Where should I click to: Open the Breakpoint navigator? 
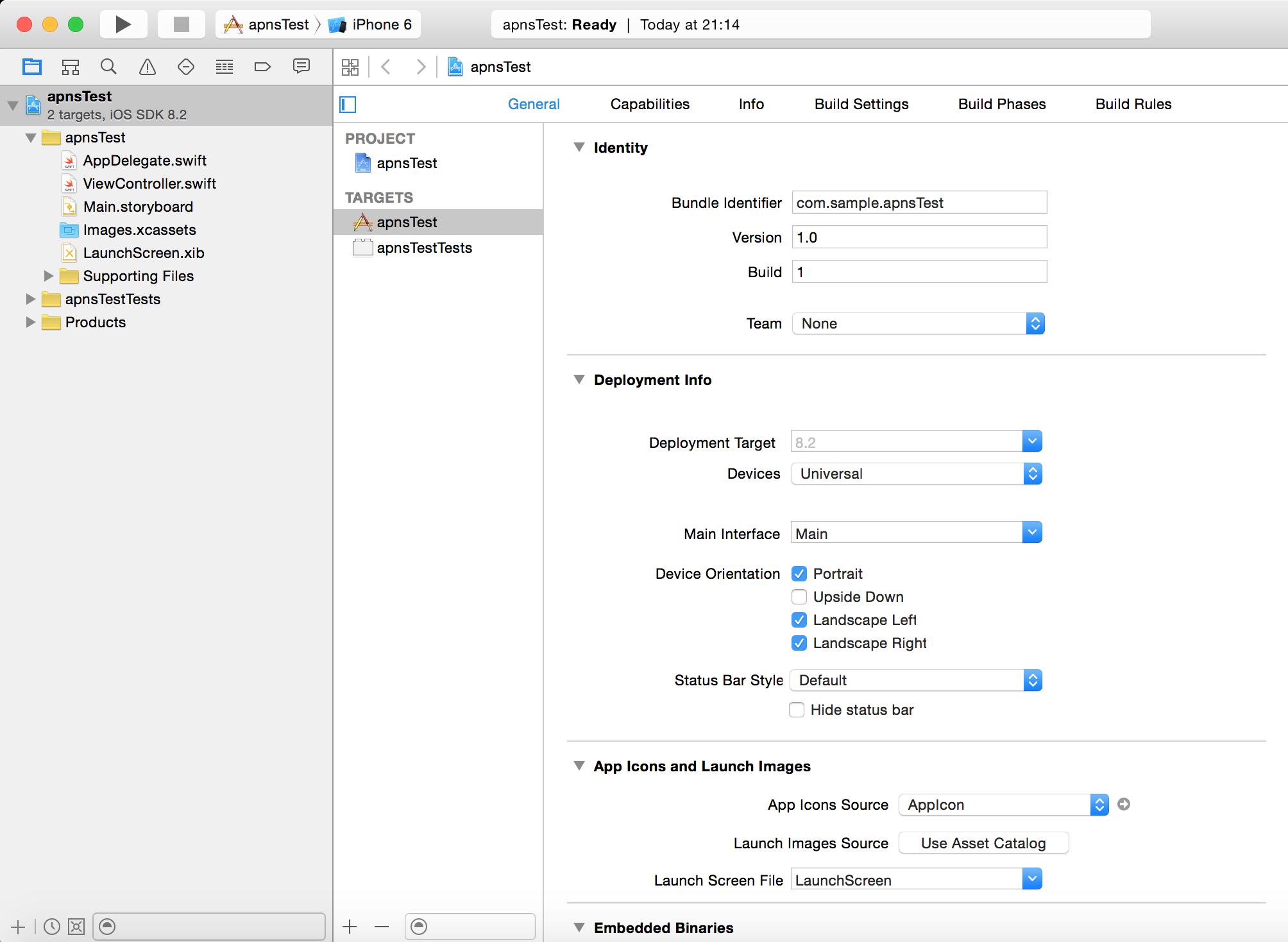[x=263, y=67]
